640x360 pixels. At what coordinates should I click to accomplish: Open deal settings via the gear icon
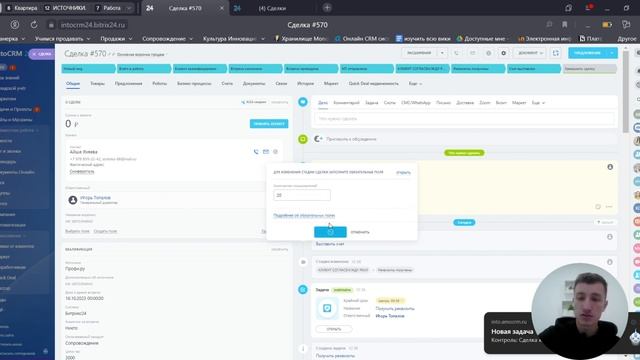(504, 53)
